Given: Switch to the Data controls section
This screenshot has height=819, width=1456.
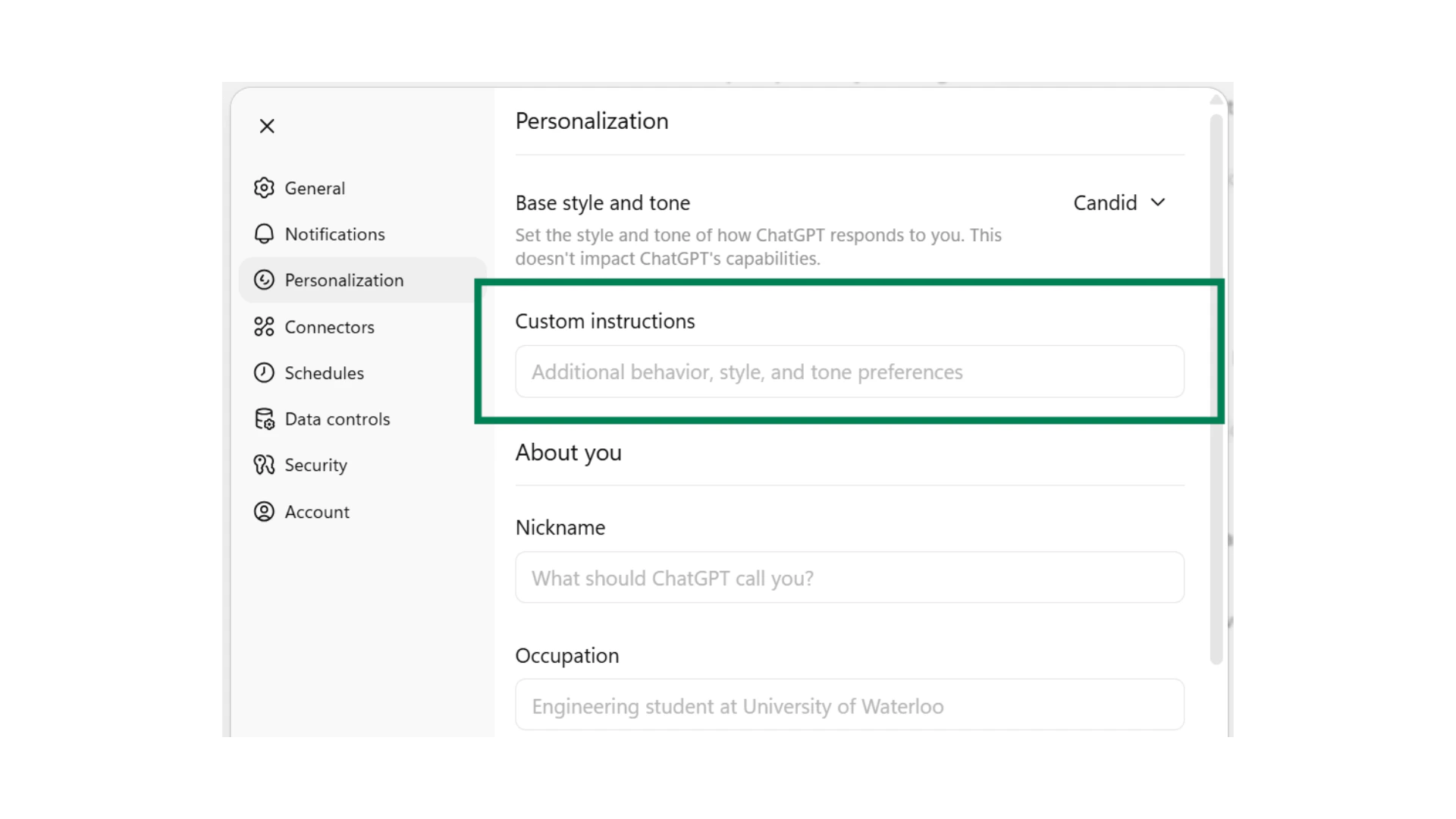Looking at the screenshot, I should 337,419.
